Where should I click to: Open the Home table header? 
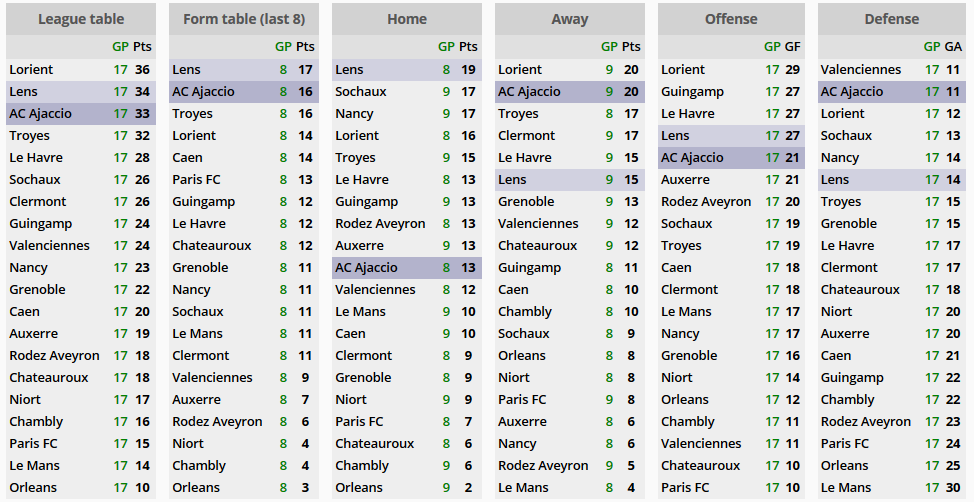(x=407, y=19)
